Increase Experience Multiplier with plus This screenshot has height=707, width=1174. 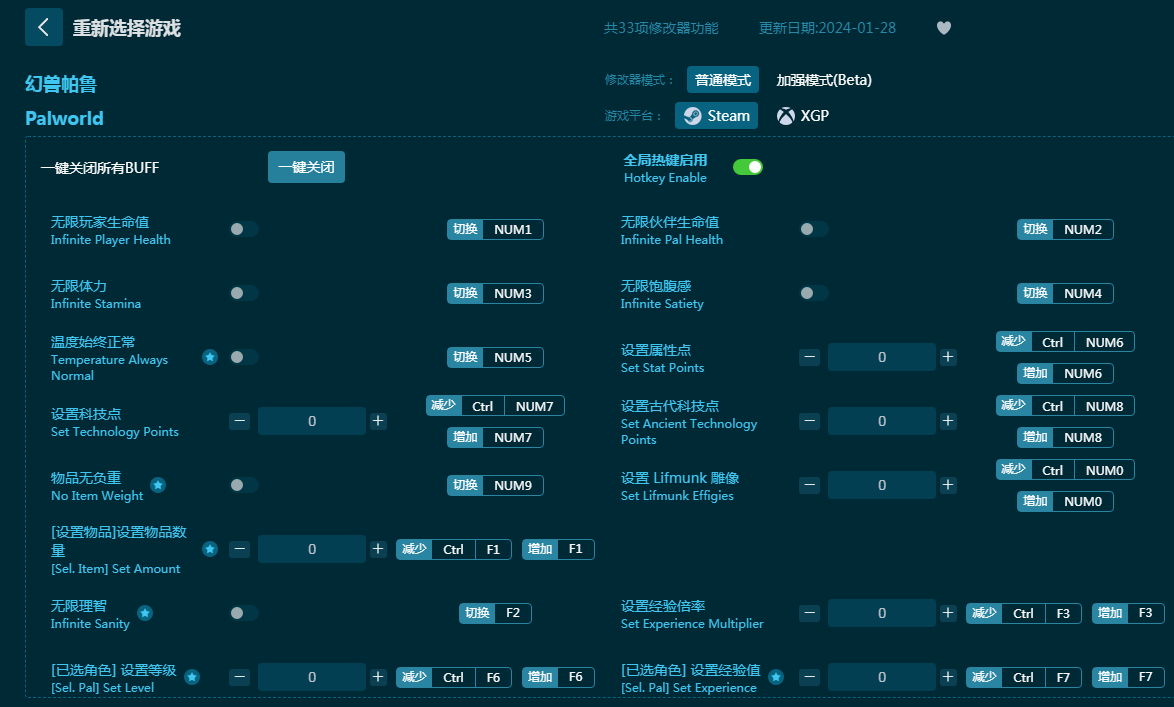pyautogui.click(x=948, y=613)
